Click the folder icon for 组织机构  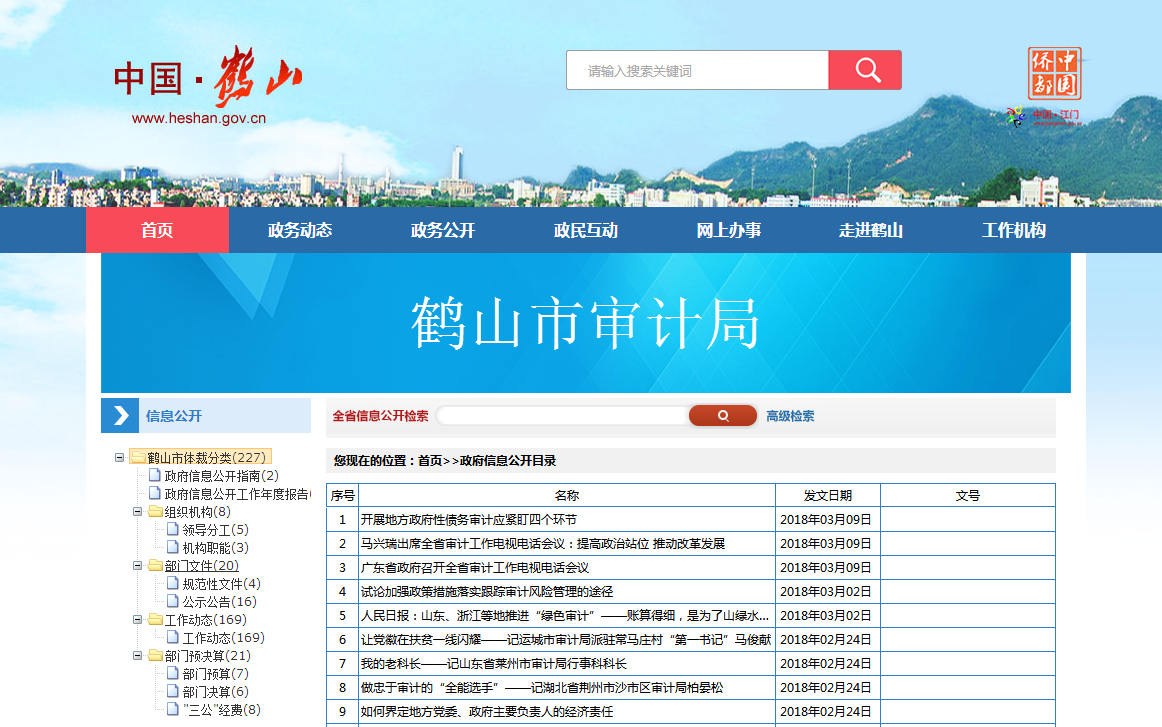(x=155, y=512)
